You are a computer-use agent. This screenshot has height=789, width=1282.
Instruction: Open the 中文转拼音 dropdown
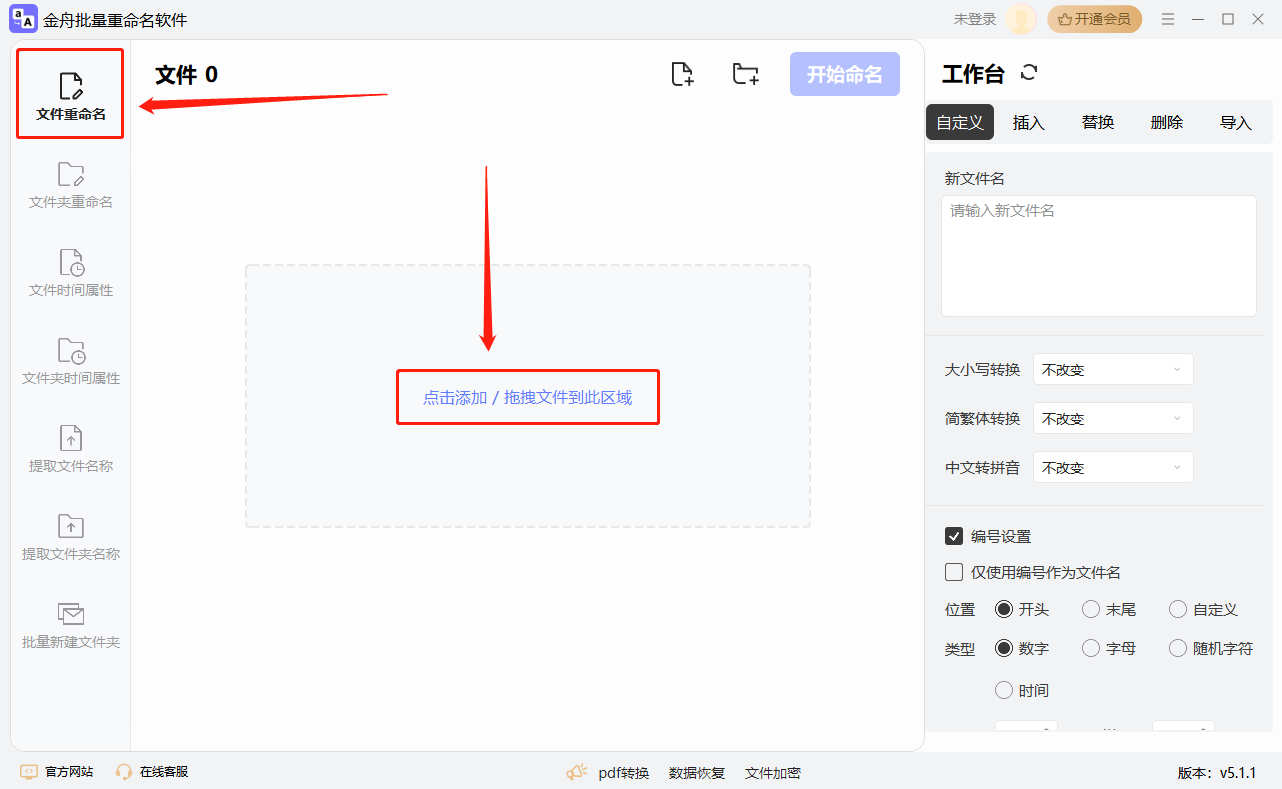pyautogui.click(x=1113, y=467)
